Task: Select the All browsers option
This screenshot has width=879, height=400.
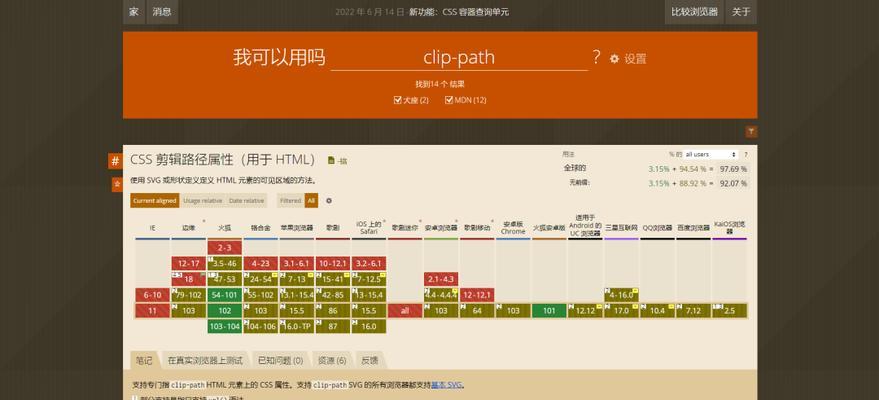Action: (x=311, y=201)
